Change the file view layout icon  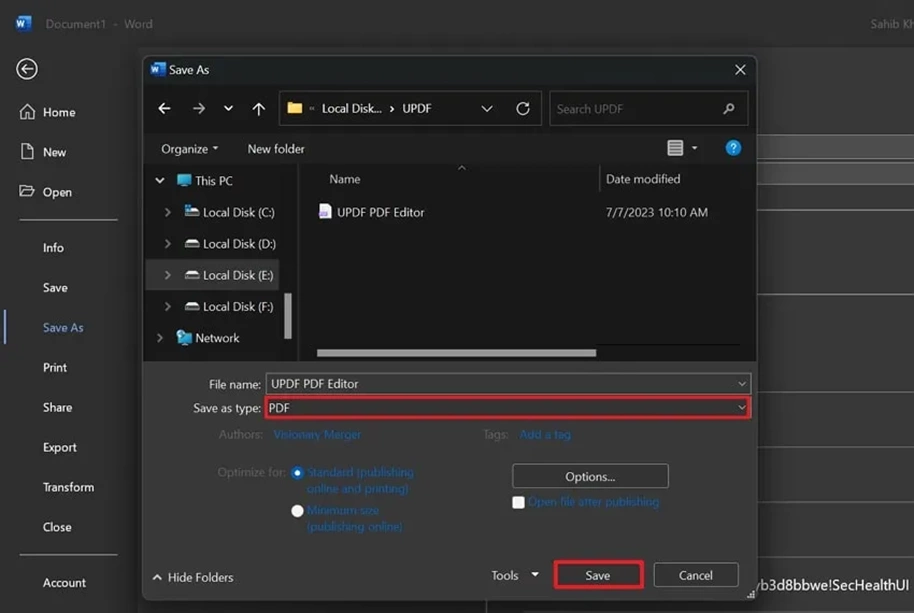[x=675, y=148]
